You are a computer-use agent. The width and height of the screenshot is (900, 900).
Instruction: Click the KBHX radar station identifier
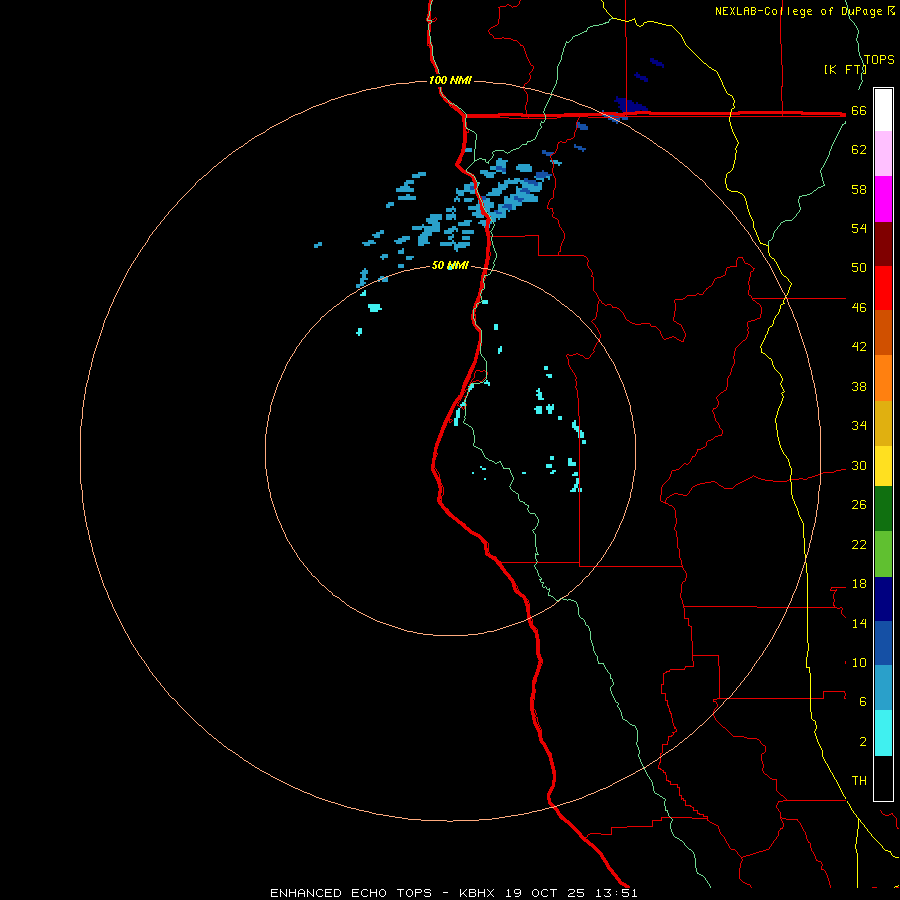[x=476, y=893]
